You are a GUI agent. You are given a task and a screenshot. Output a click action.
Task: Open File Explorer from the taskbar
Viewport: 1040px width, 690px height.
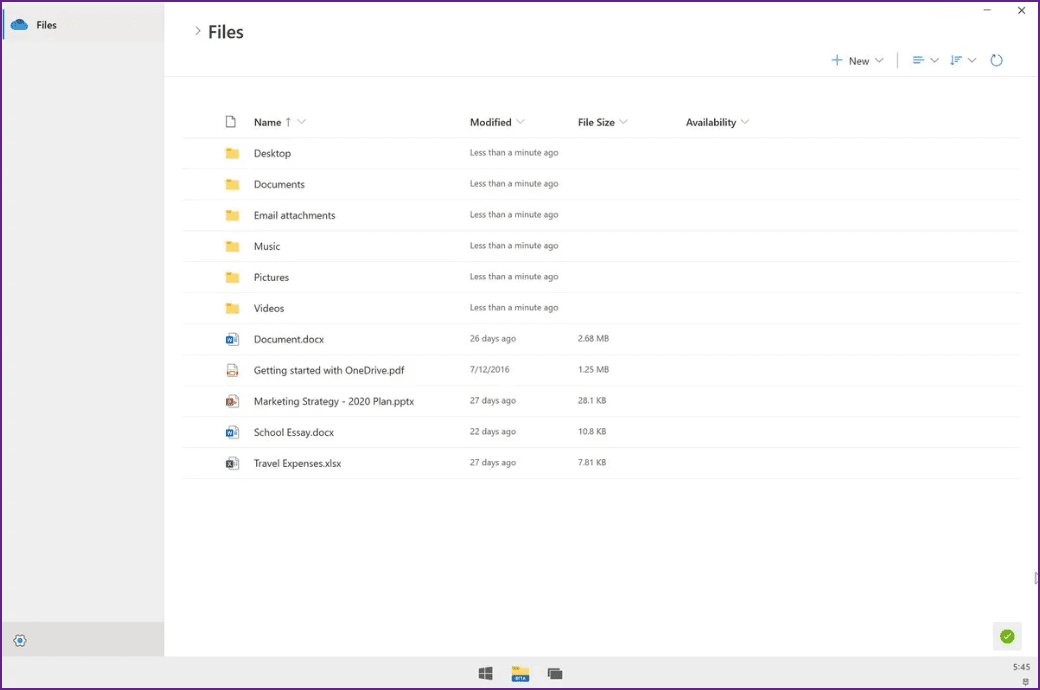pos(521,673)
